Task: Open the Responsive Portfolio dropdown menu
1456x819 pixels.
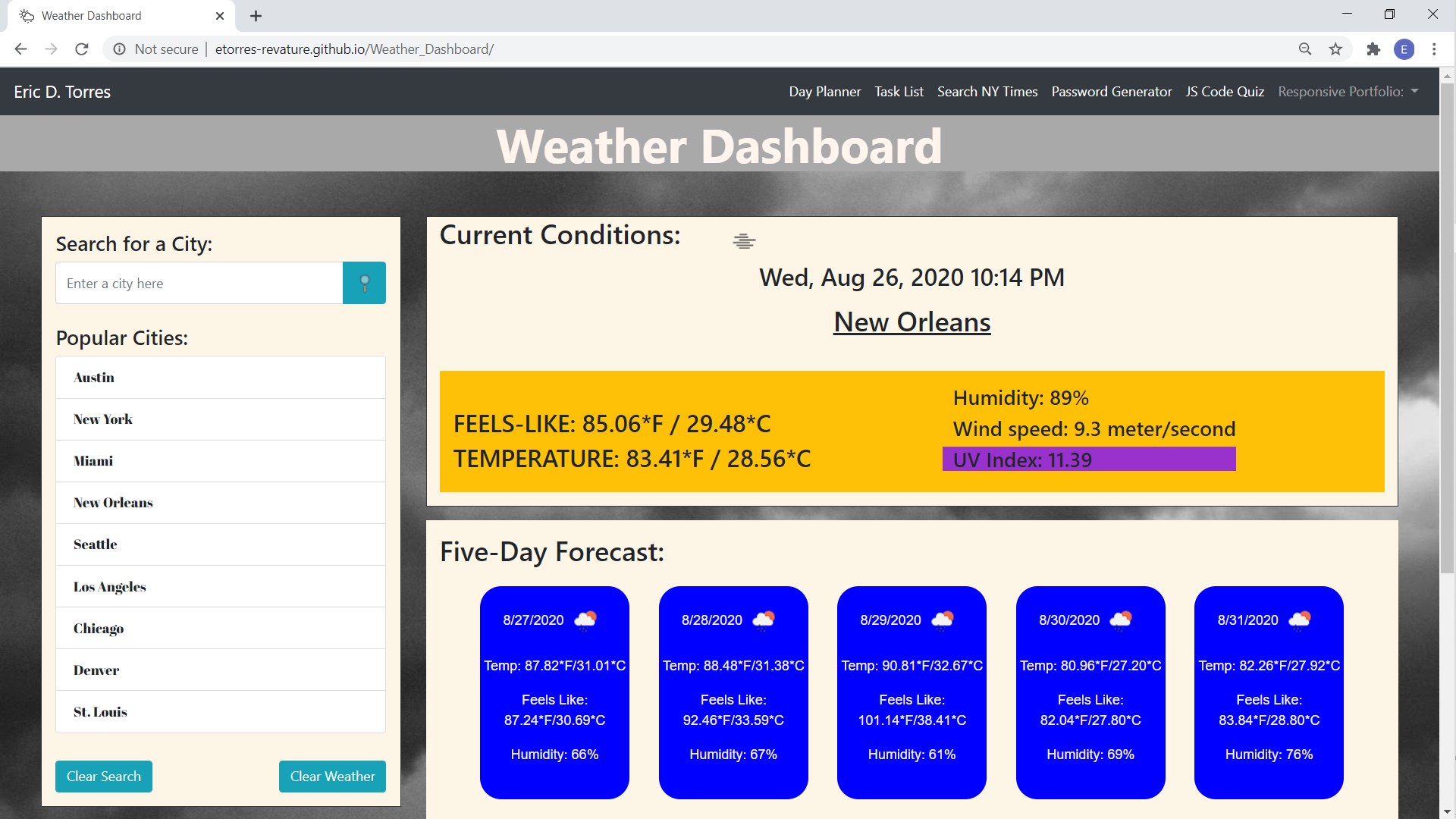Action: pyautogui.click(x=1349, y=91)
